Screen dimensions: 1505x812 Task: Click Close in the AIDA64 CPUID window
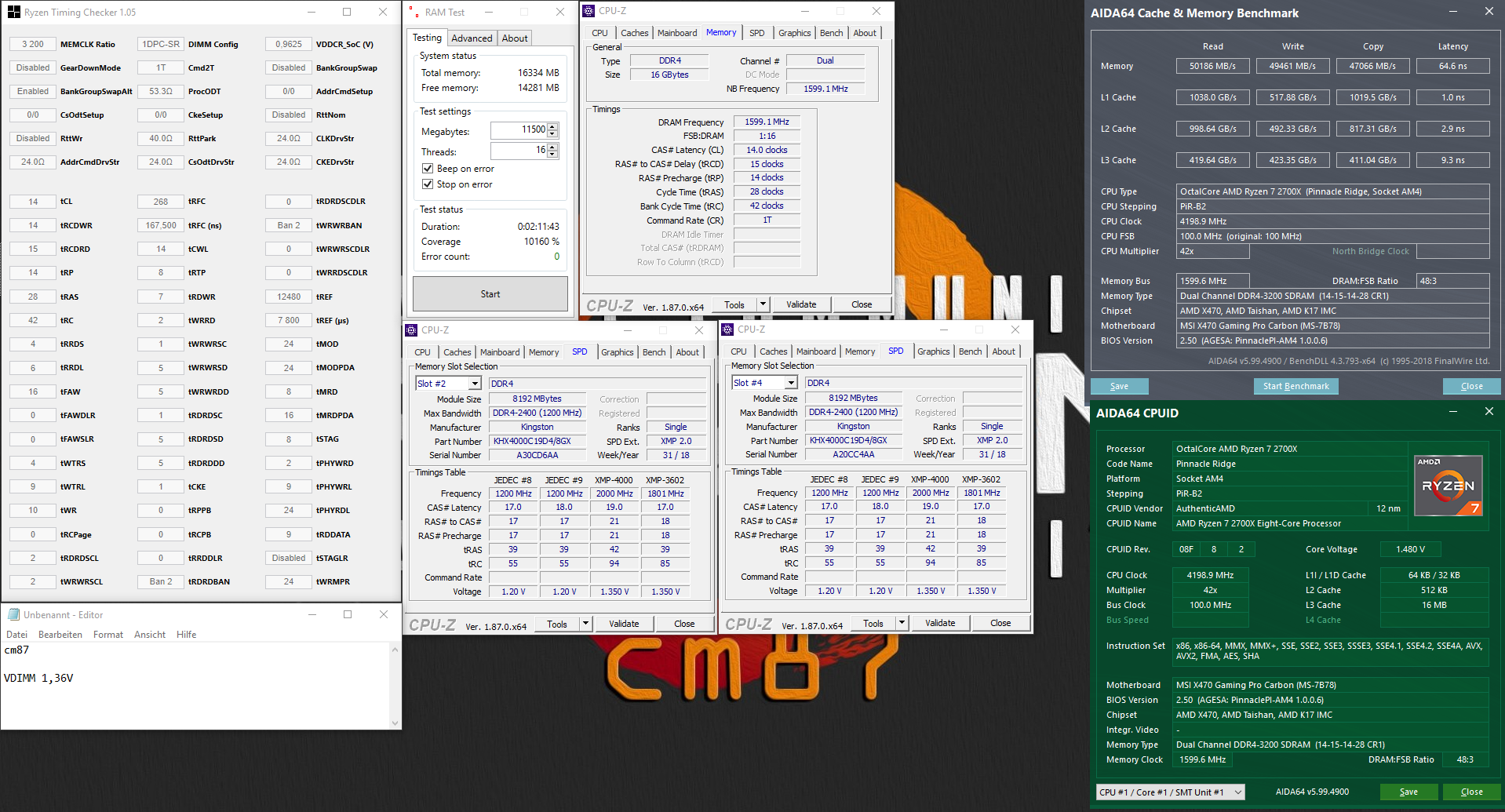[x=1471, y=792]
